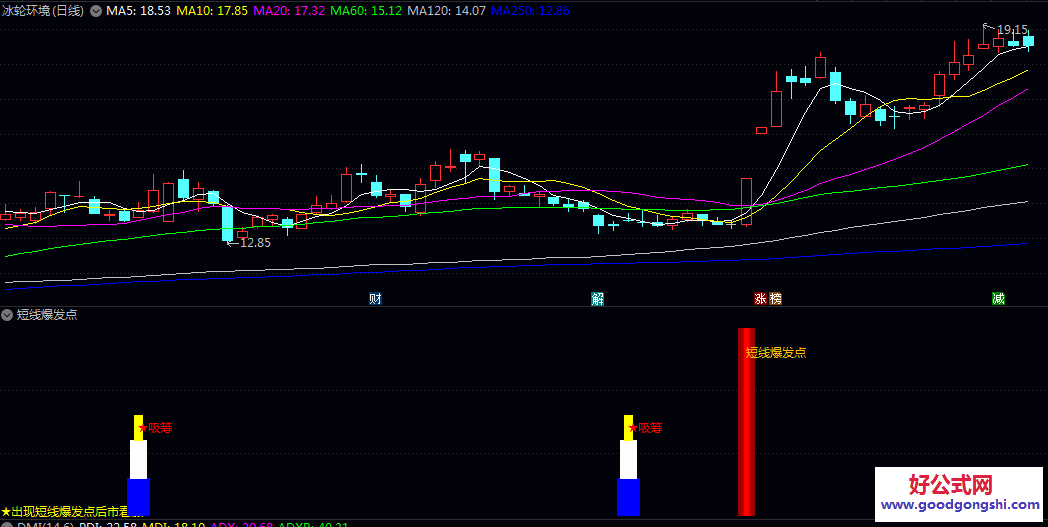
Task: Select the MA250: 12.86 label
Action: point(530,11)
